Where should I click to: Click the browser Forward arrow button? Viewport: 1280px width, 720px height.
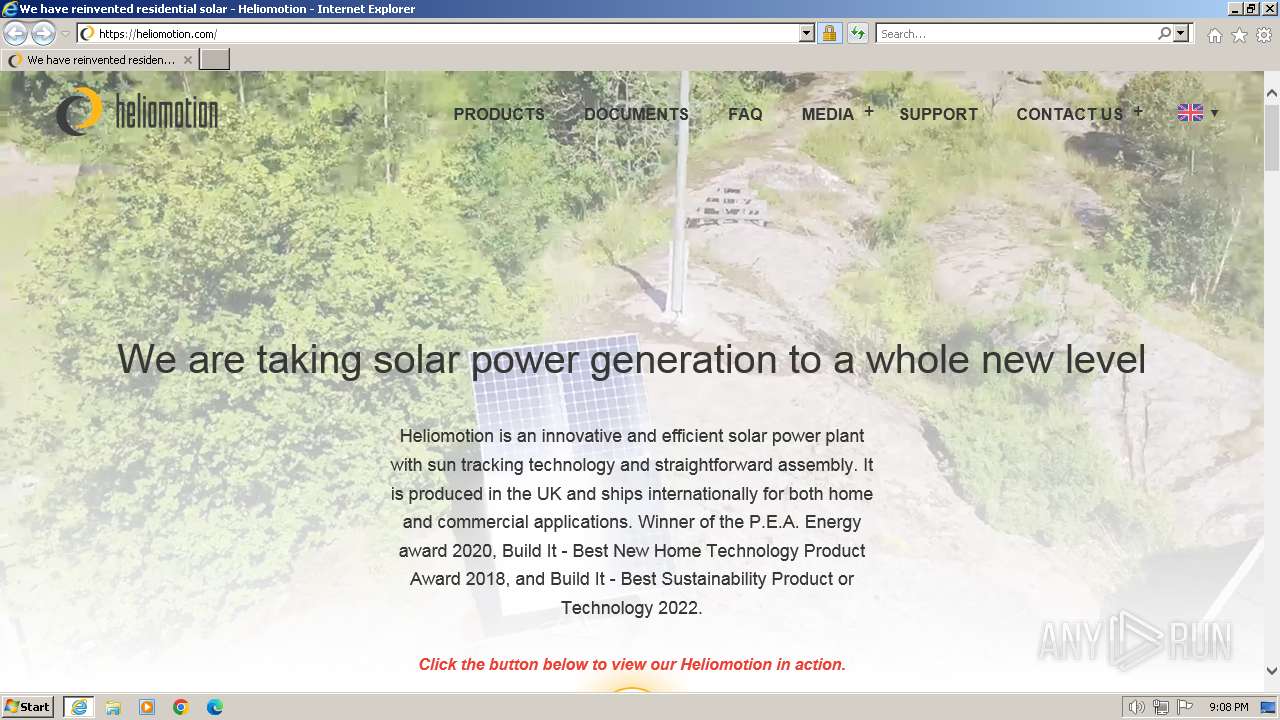tap(43, 33)
